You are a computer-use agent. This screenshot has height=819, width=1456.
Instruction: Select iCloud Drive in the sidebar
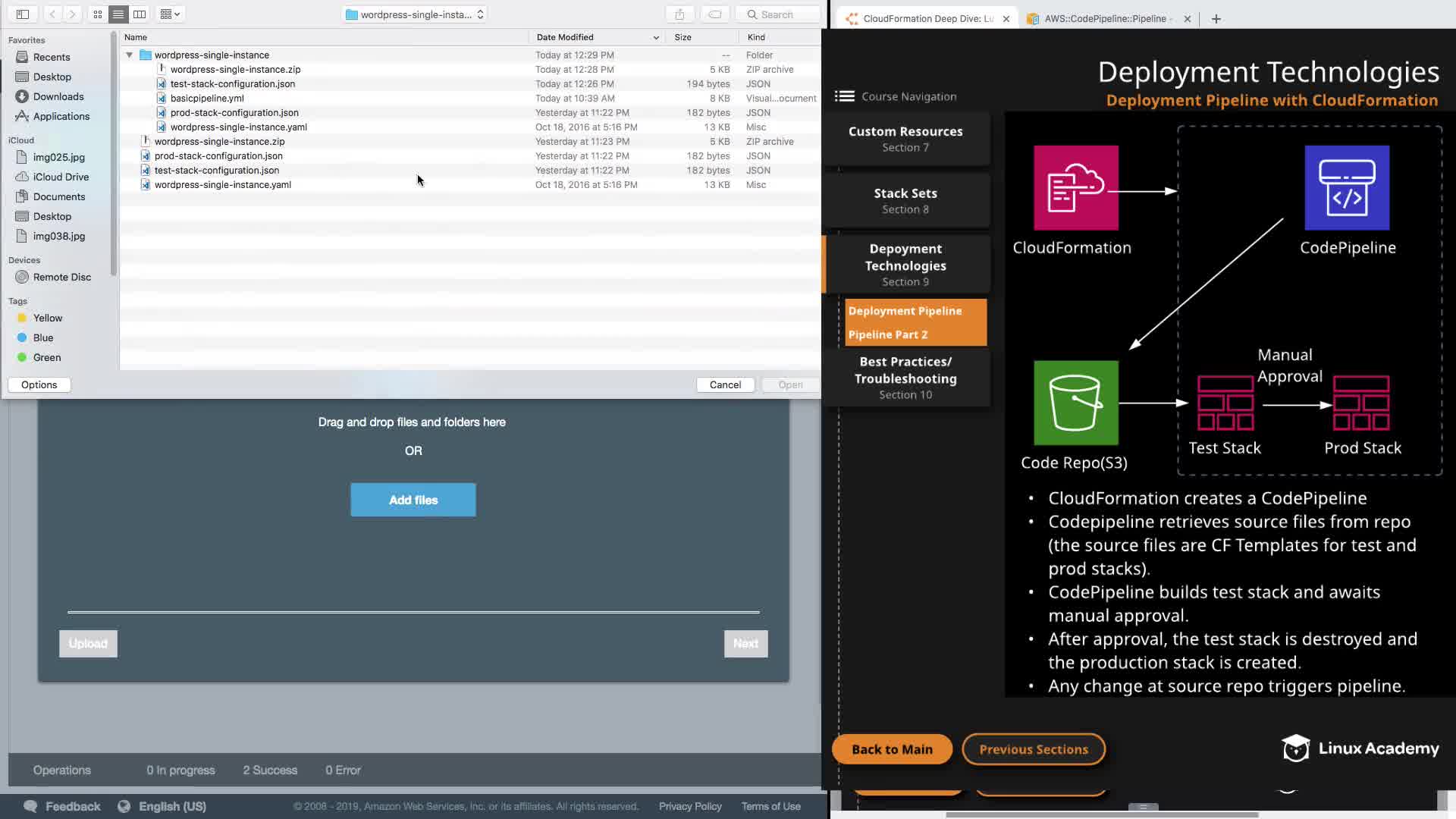coord(61,177)
